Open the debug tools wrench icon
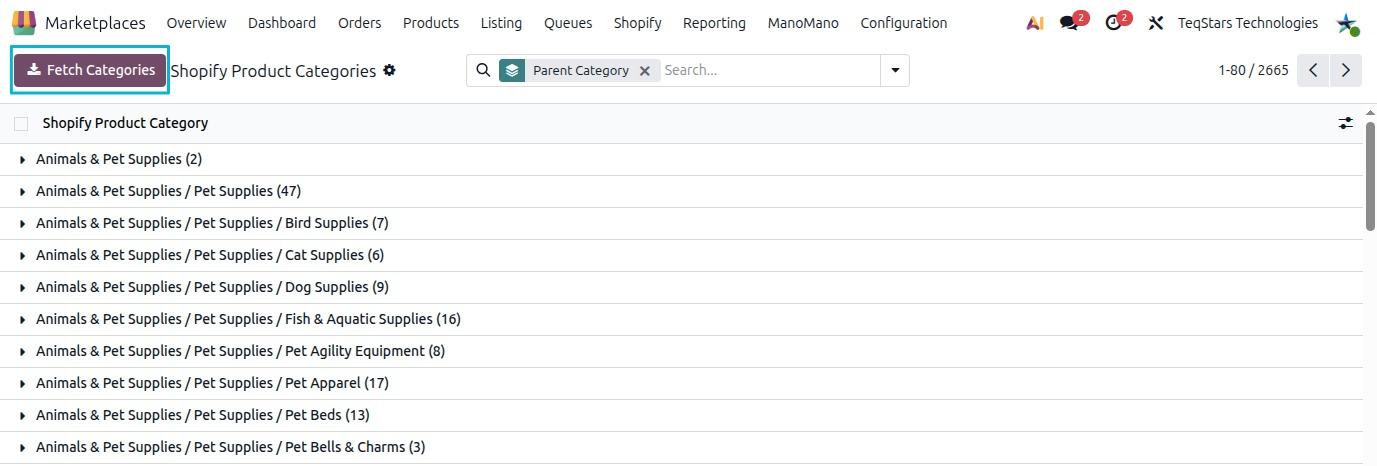 pyautogui.click(x=1156, y=23)
